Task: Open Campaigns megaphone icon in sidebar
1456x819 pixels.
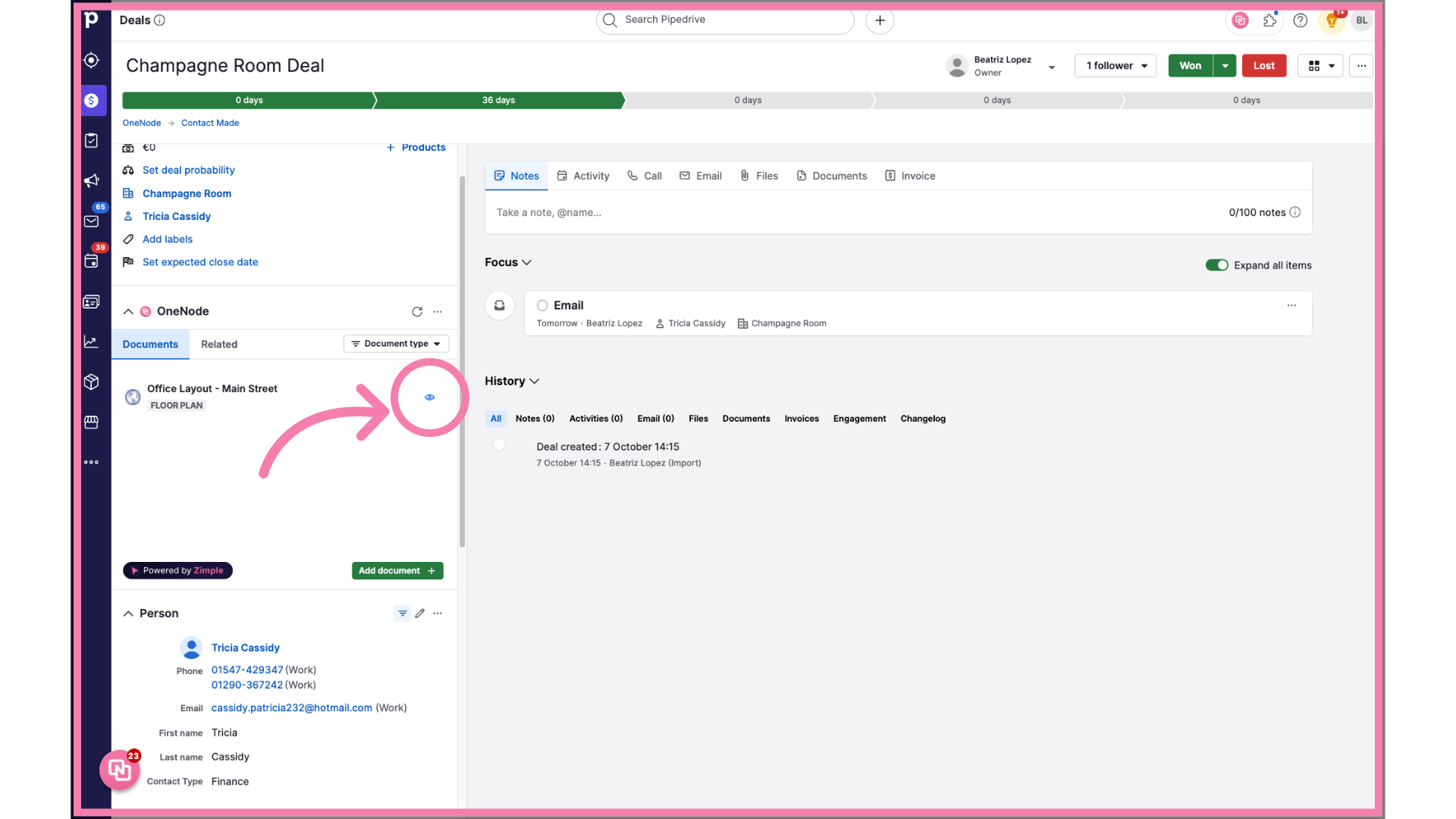Action: (92, 180)
